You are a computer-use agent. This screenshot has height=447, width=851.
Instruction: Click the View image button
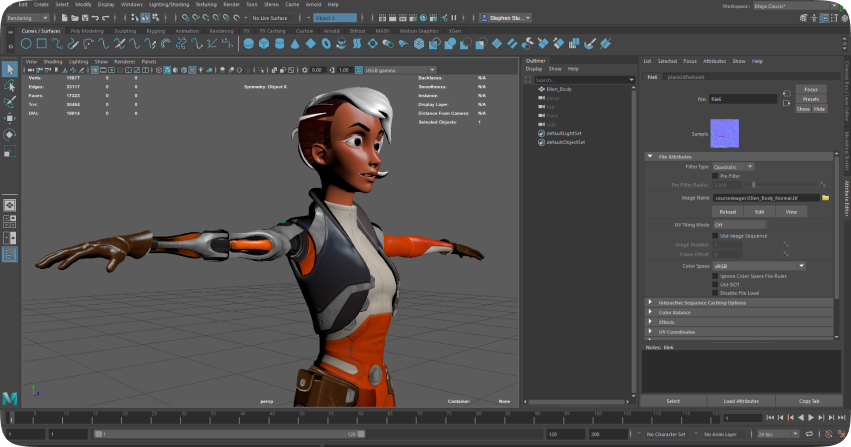click(x=791, y=212)
